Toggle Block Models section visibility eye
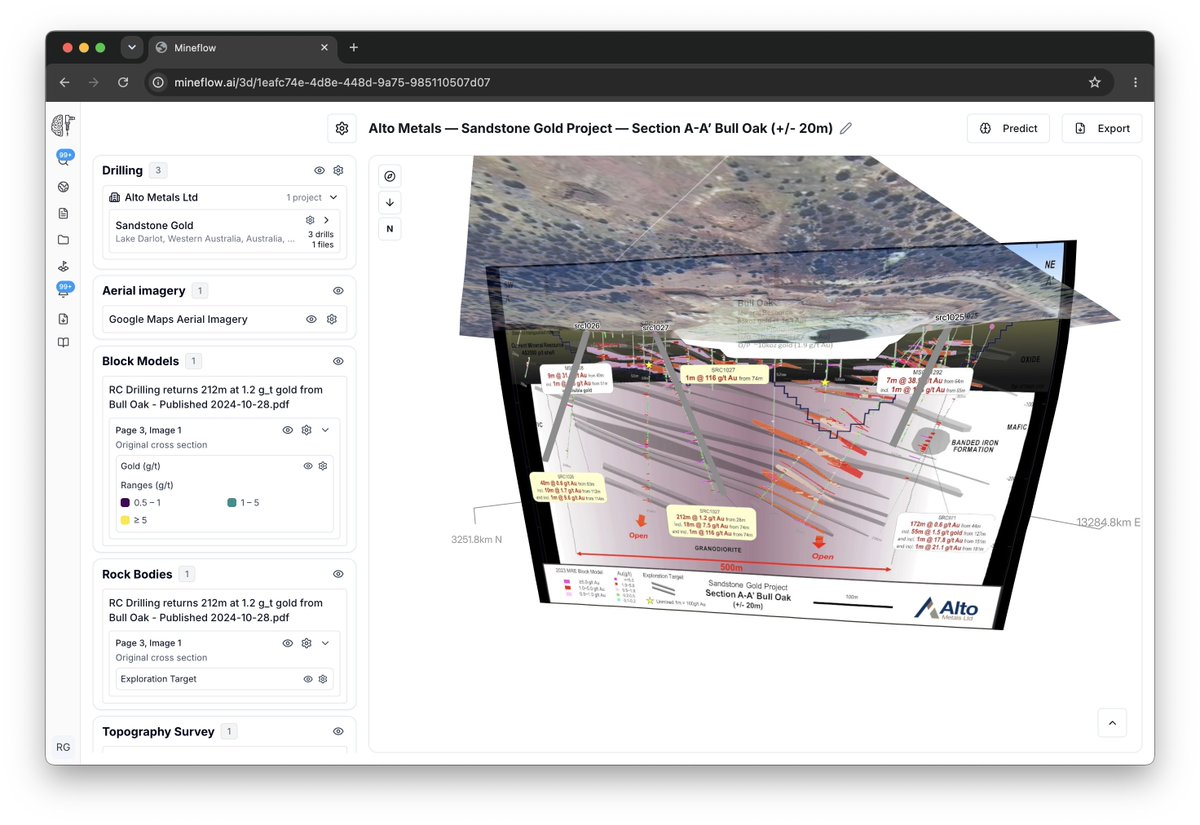The height and width of the screenshot is (825, 1200). click(338, 361)
